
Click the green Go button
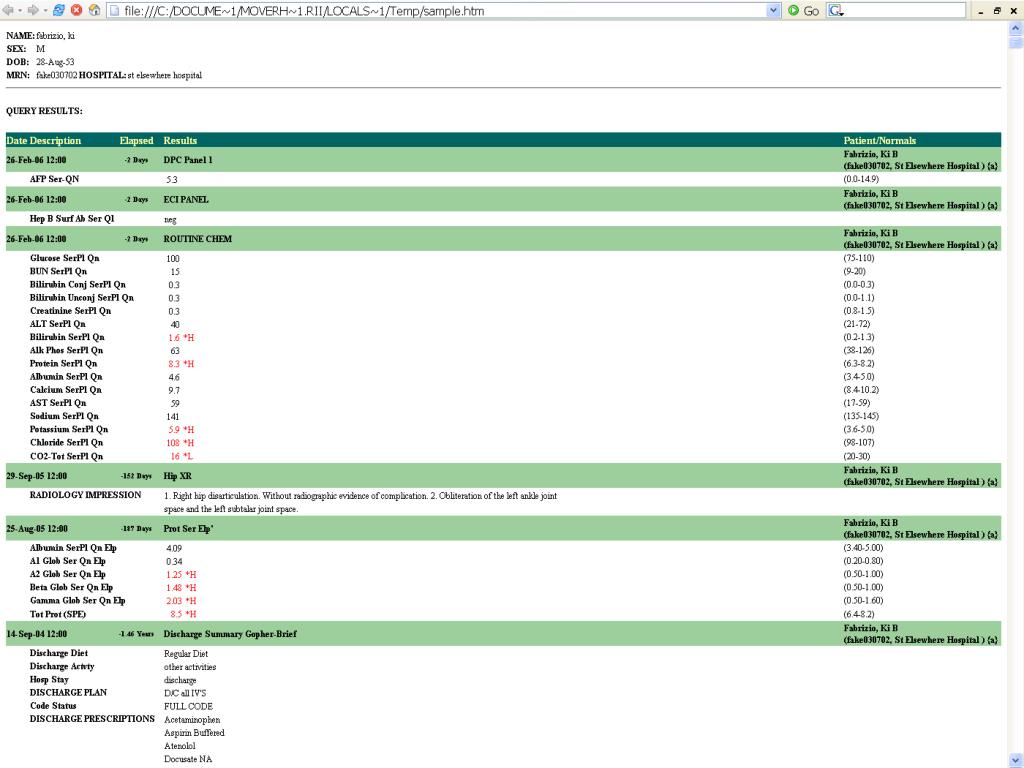(x=803, y=10)
